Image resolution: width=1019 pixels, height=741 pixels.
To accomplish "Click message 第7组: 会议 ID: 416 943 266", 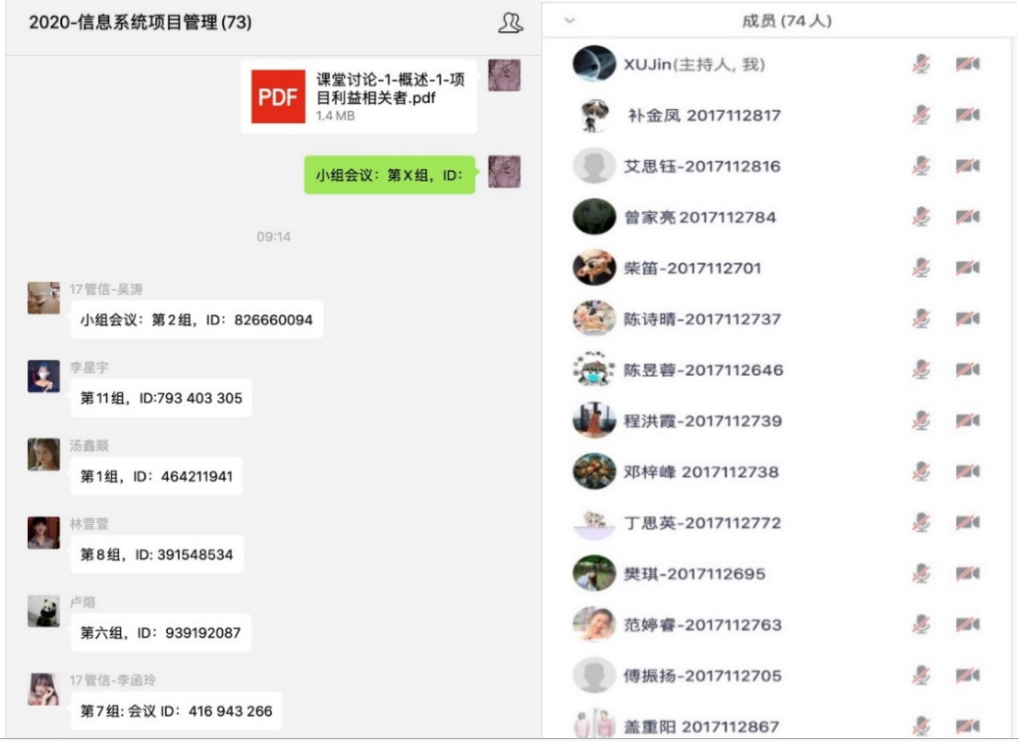I will click(x=176, y=711).
